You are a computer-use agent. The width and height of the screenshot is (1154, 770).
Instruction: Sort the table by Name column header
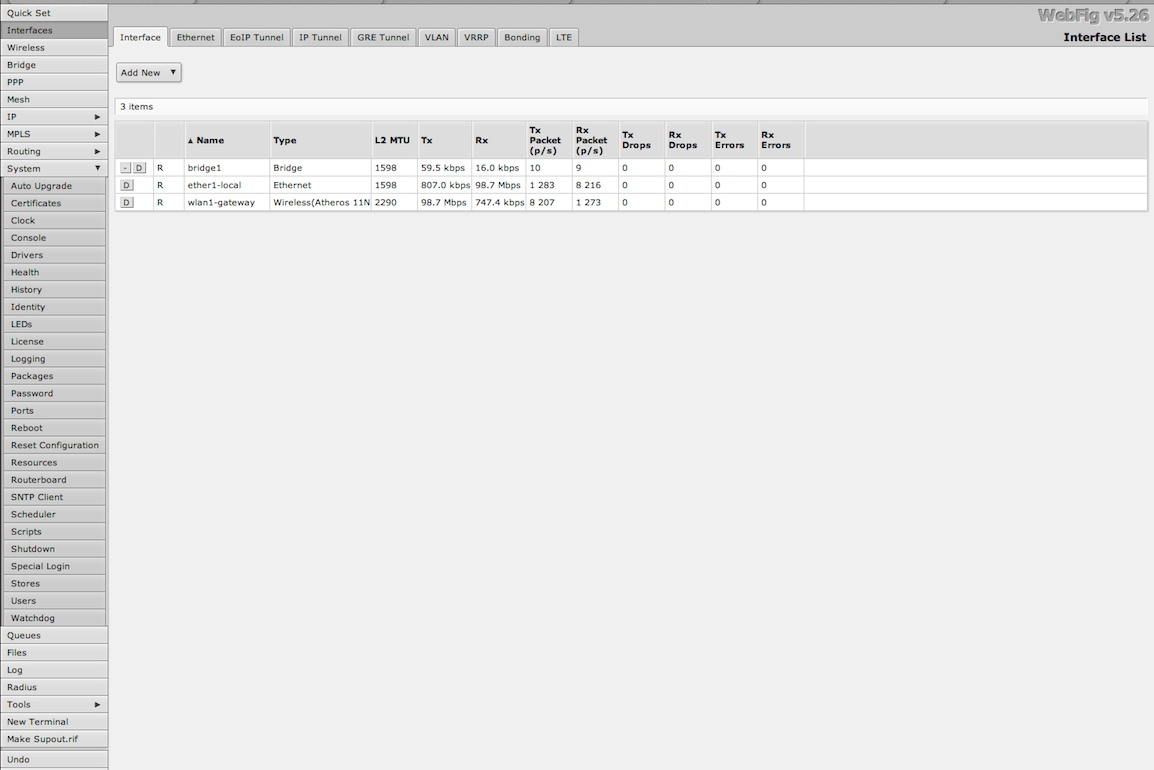pyautogui.click(x=210, y=140)
